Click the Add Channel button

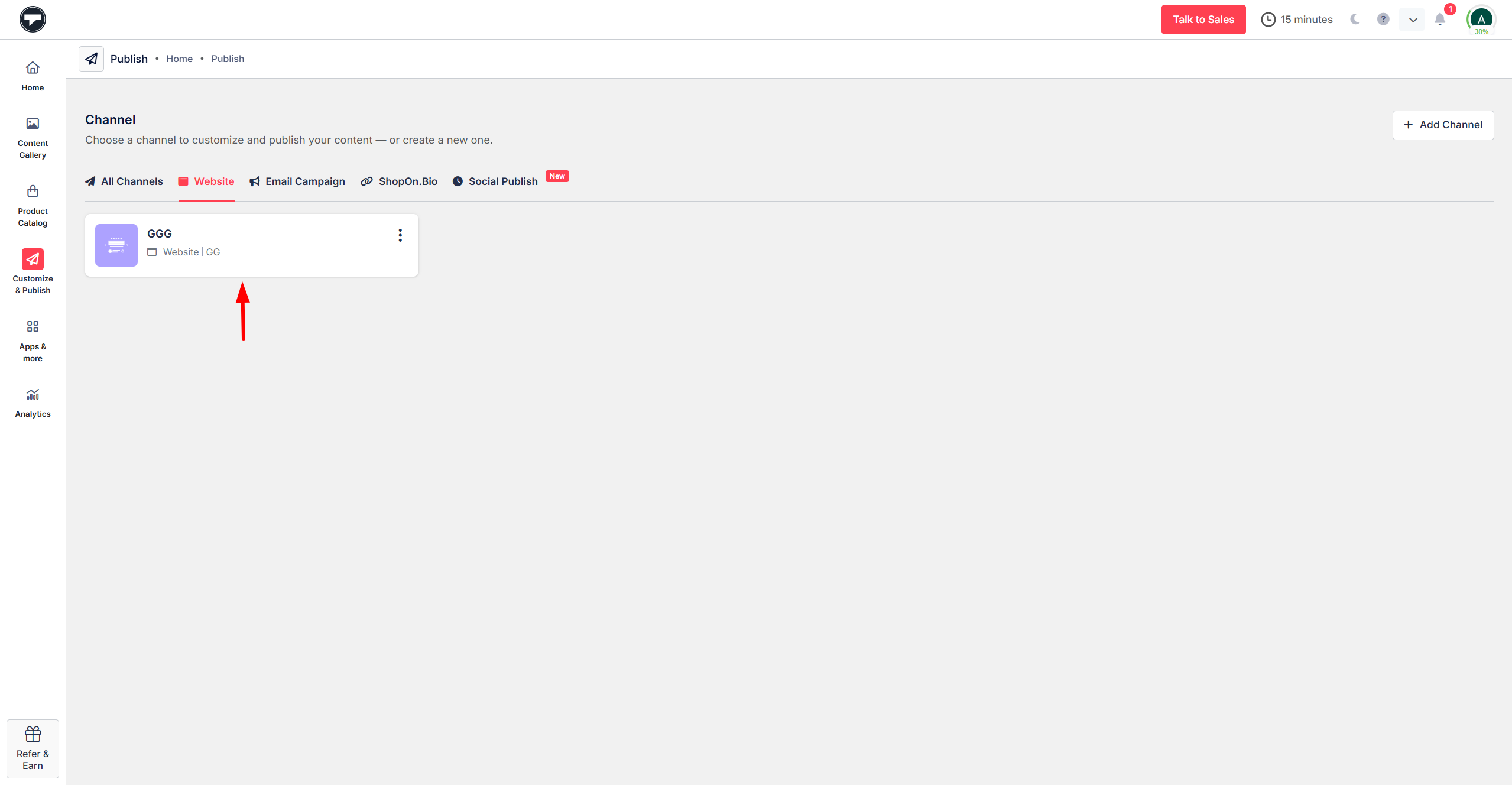[x=1442, y=125]
